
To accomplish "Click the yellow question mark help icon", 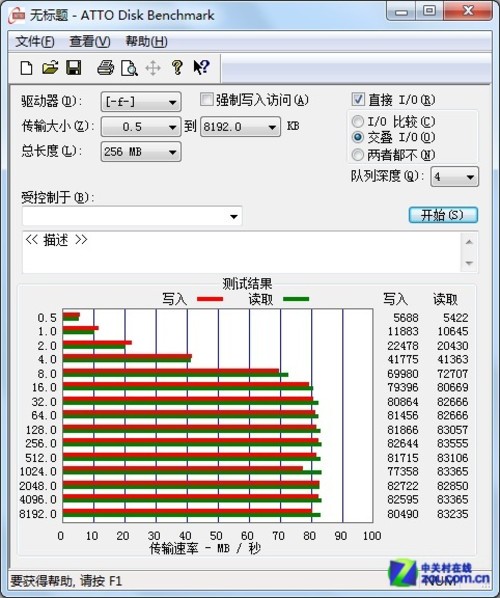I will [177, 68].
